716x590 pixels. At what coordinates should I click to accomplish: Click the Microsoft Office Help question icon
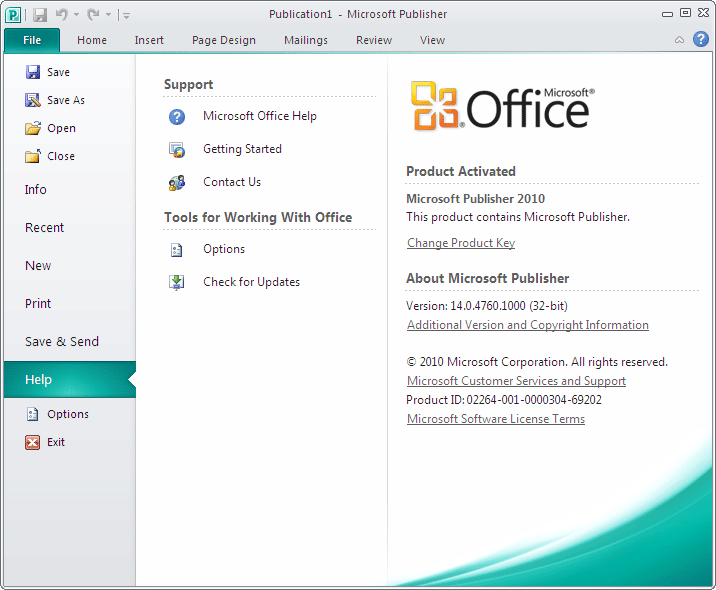(177, 117)
